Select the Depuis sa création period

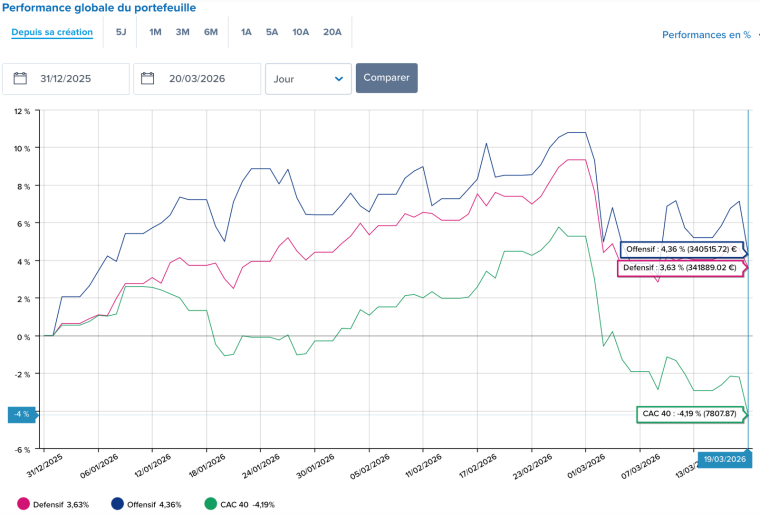(52, 32)
